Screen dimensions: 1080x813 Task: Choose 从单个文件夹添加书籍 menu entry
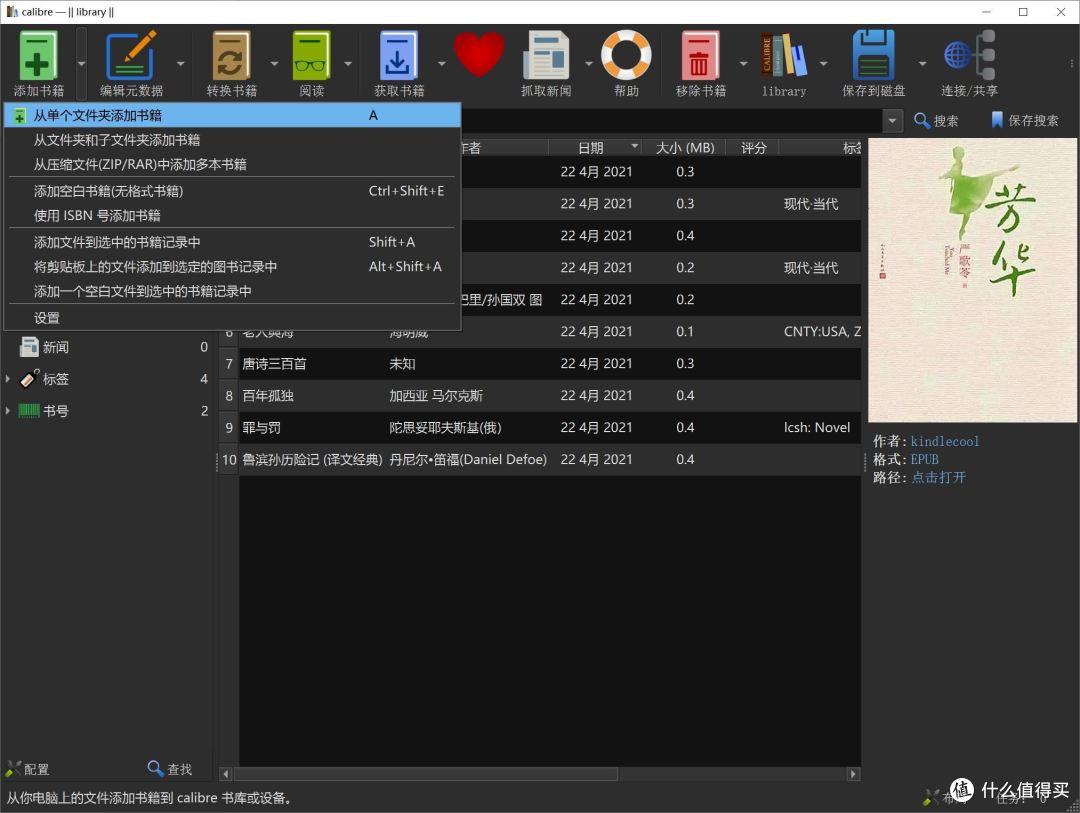click(x=232, y=115)
